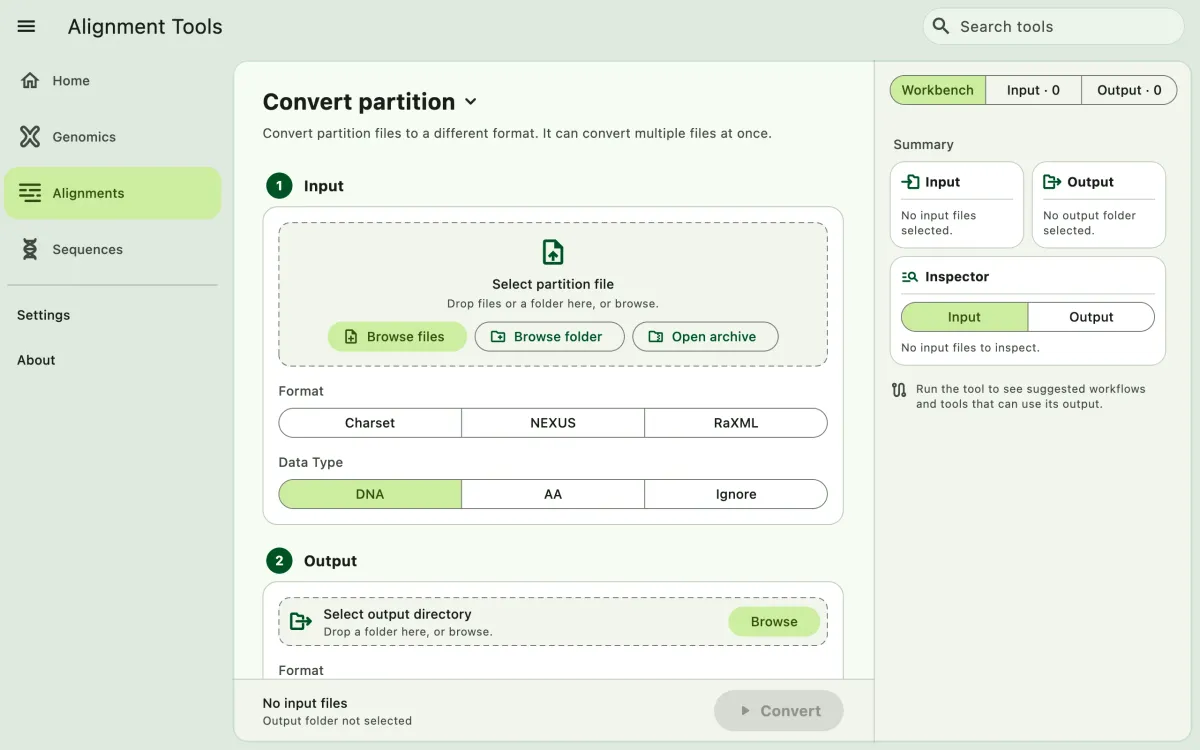Click the search magnifier icon
1200x750 pixels.
pos(940,26)
